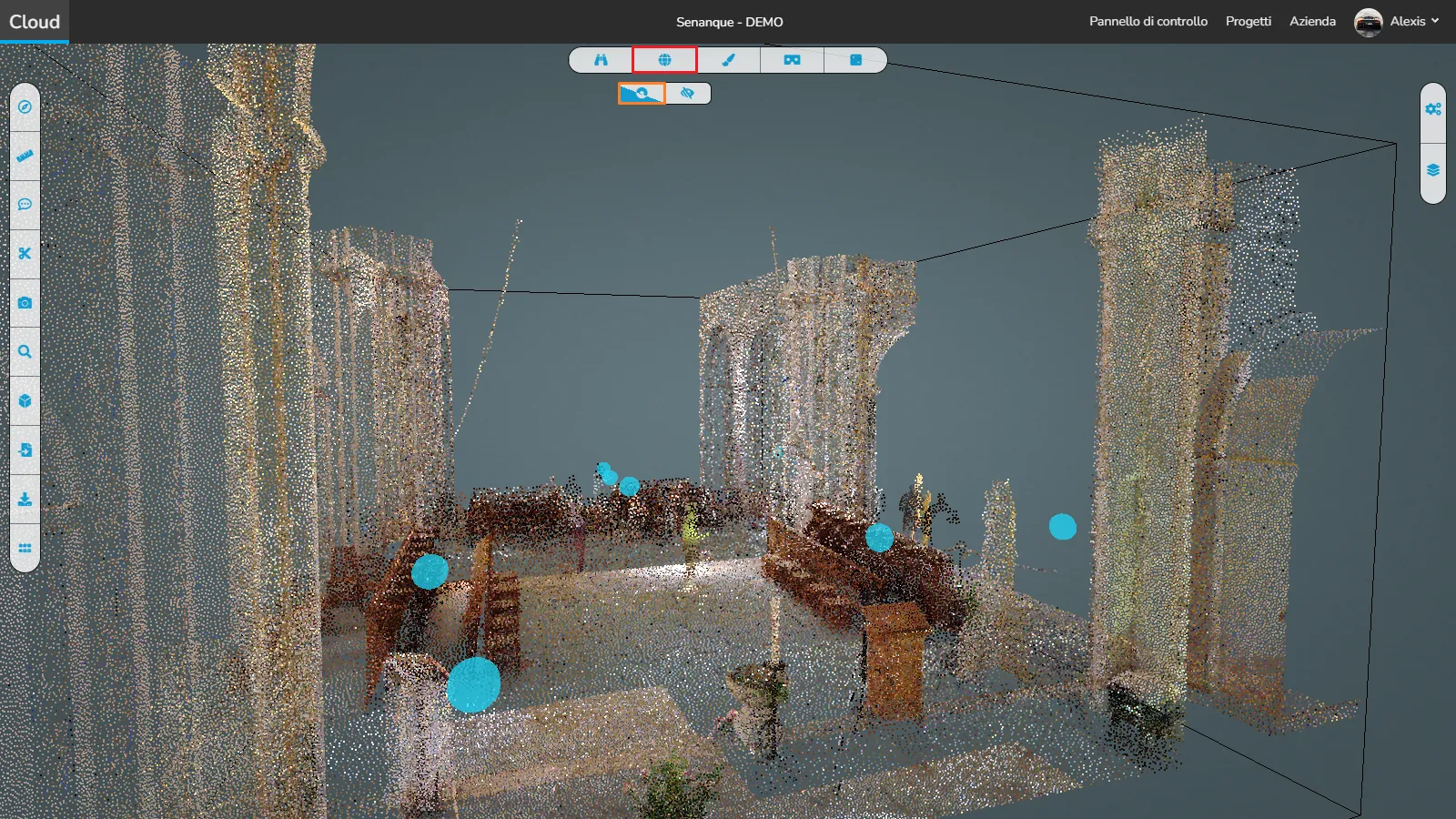Open the Azienda menu item
The height and width of the screenshot is (819, 1456).
(x=1312, y=21)
